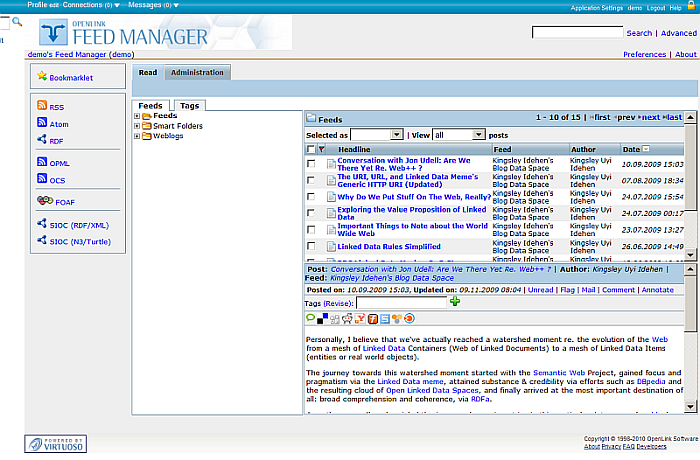Image resolution: width=700 pixels, height=460 pixels.
Task: Click the SIOC (N3/Turtle) icon
Action: (41, 241)
